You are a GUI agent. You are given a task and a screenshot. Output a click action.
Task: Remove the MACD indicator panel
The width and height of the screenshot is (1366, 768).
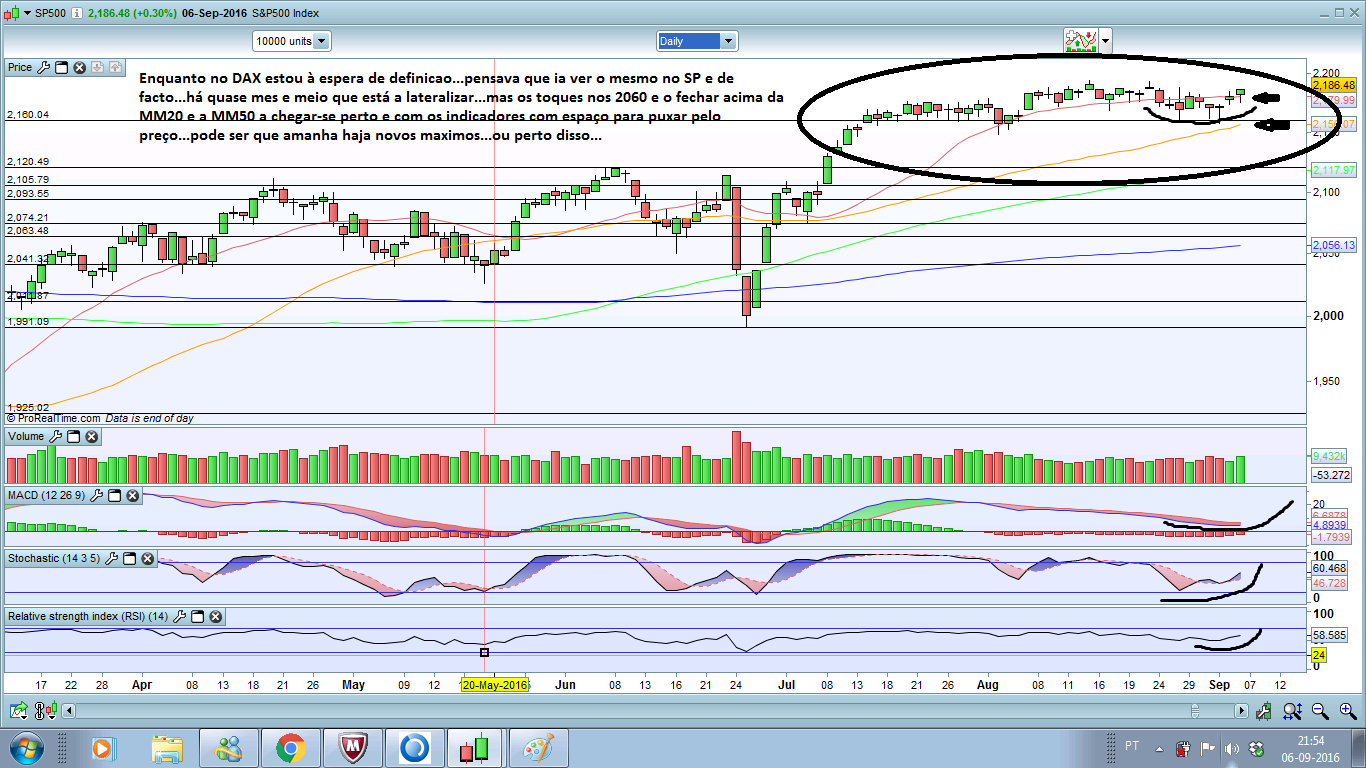132,496
